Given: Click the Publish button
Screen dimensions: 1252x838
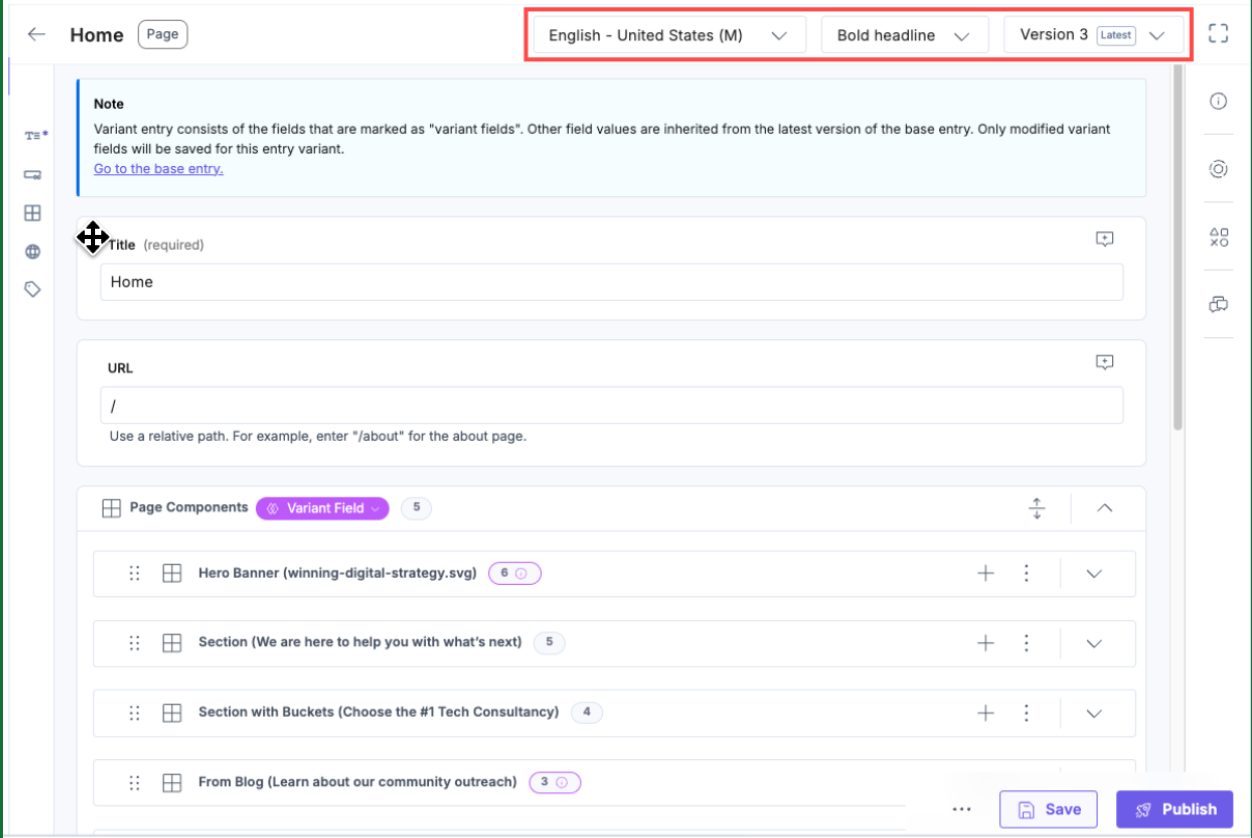Looking at the screenshot, I should point(1175,809).
